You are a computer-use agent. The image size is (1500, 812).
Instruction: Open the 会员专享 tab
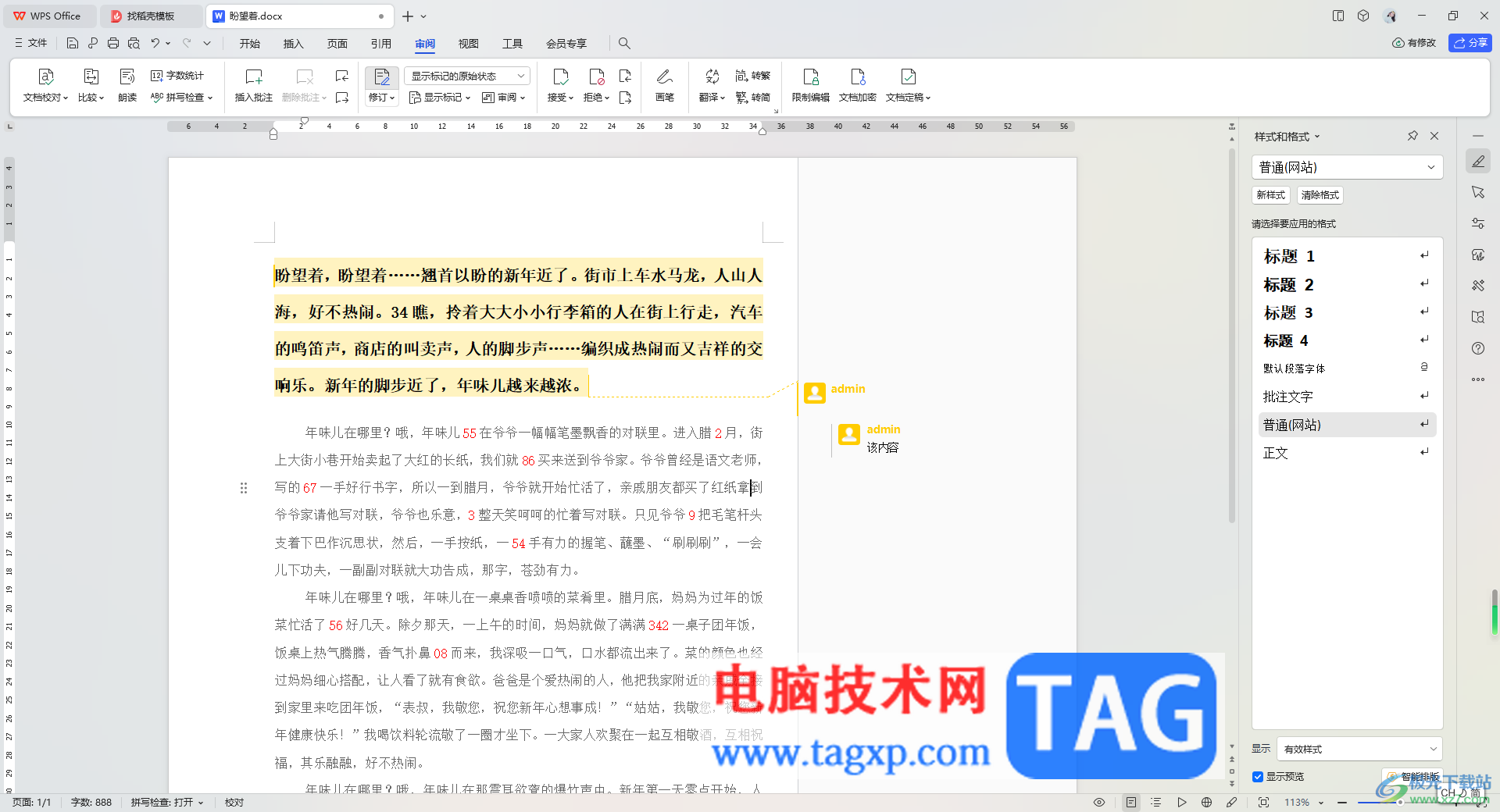[x=566, y=44]
